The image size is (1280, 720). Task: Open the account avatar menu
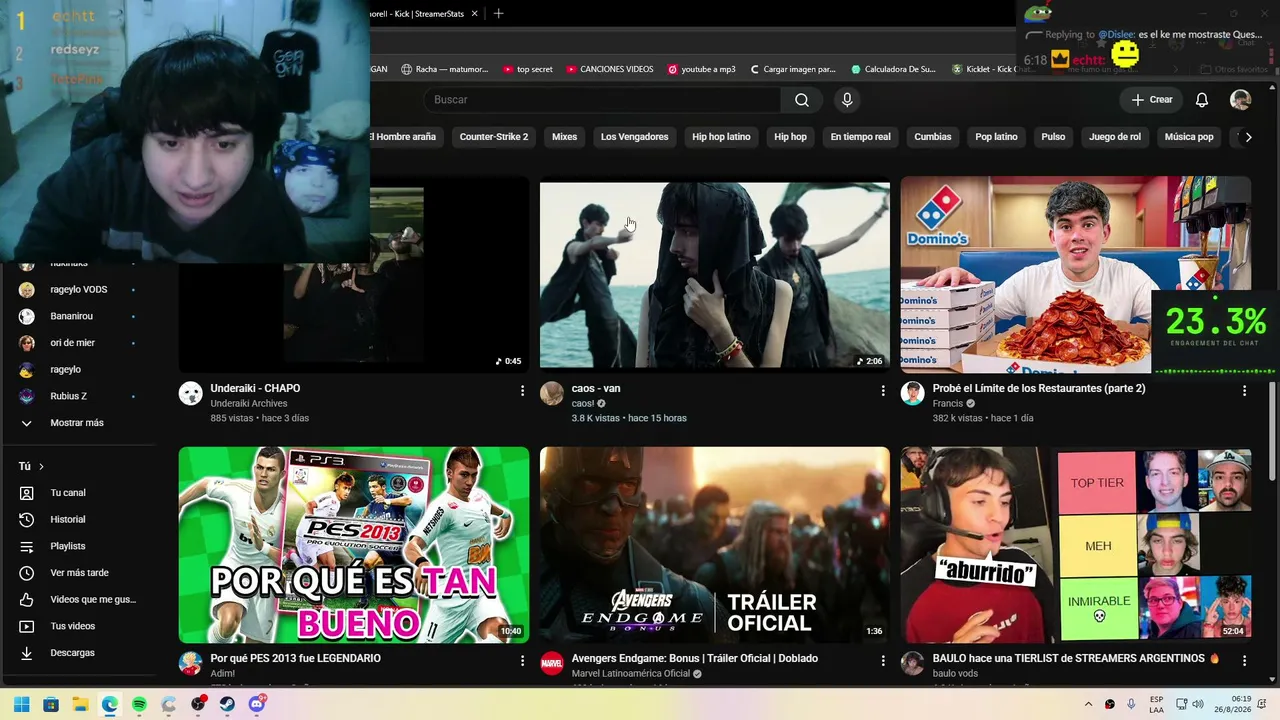point(1240,100)
